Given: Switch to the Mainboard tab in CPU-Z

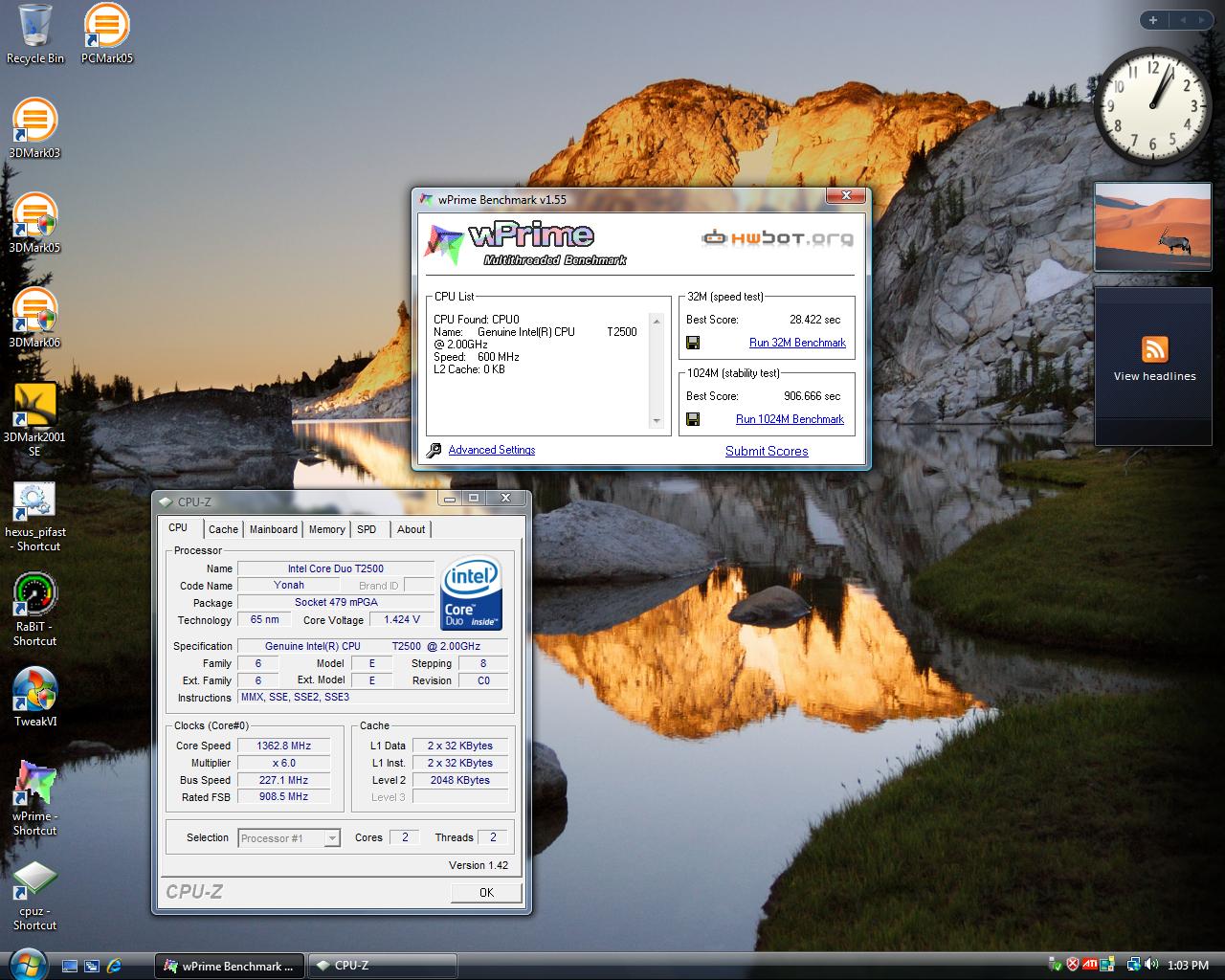Looking at the screenshot, I should (x=274, y=529).
